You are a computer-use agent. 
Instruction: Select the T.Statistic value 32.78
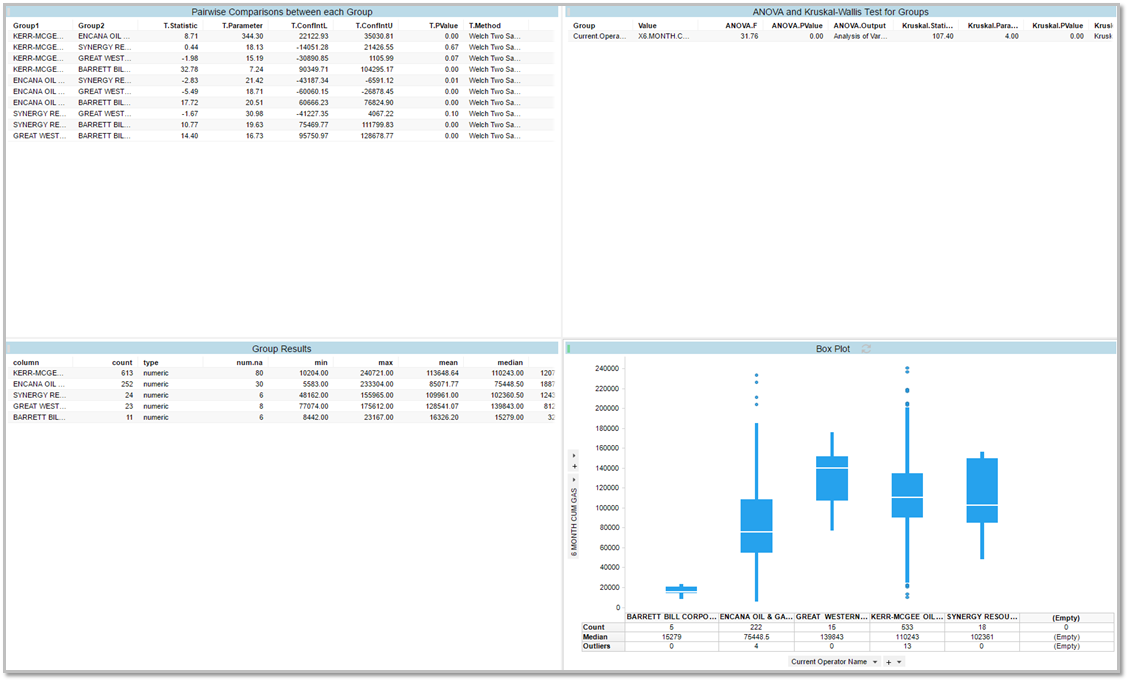pos(189,69)
